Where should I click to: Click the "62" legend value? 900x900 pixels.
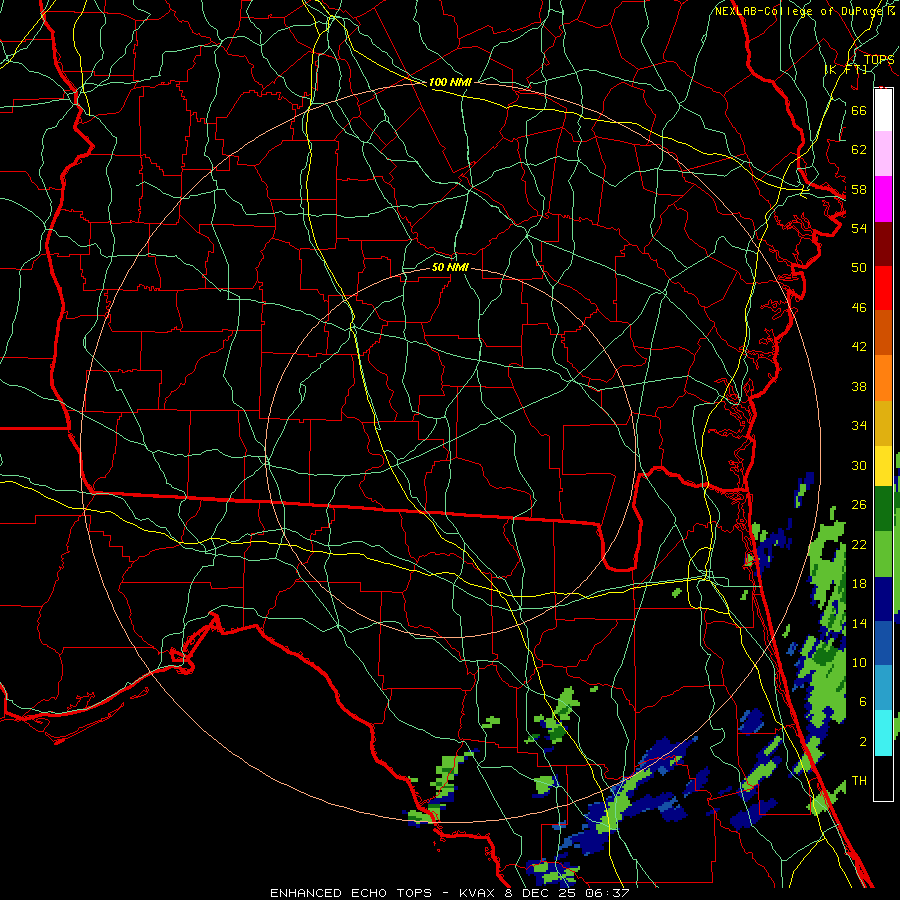click(x=859, y=150)
